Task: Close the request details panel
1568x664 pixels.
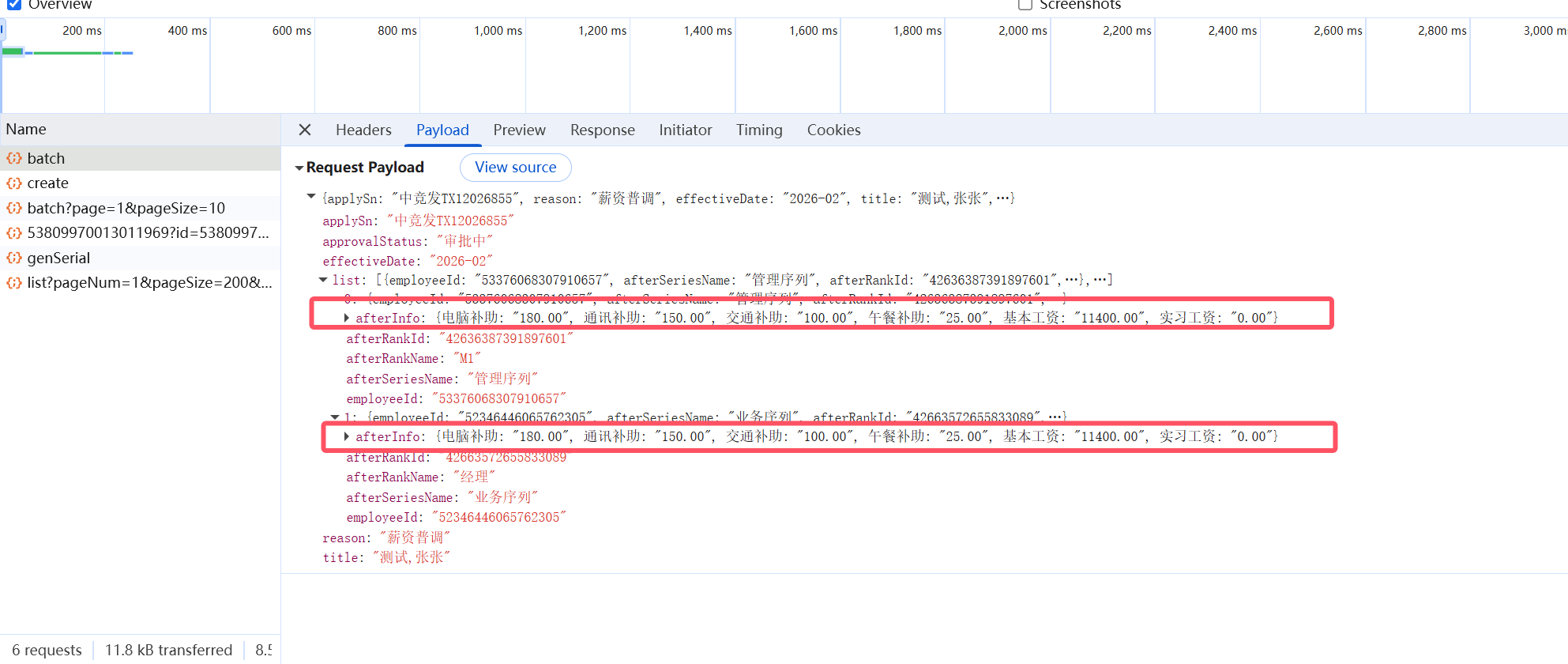Action: tap(305, 130)
